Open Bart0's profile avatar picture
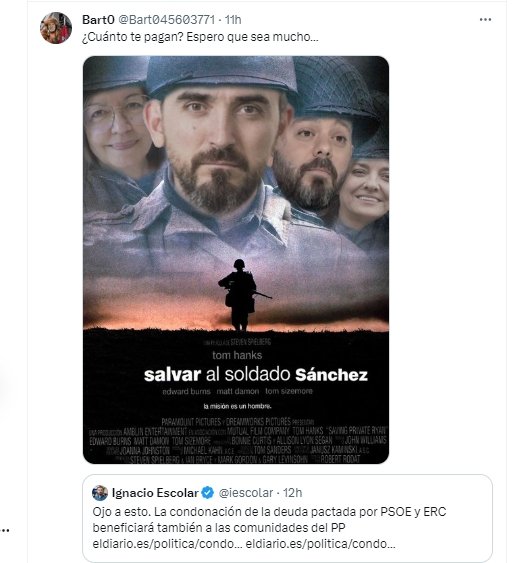 (56, 28)
